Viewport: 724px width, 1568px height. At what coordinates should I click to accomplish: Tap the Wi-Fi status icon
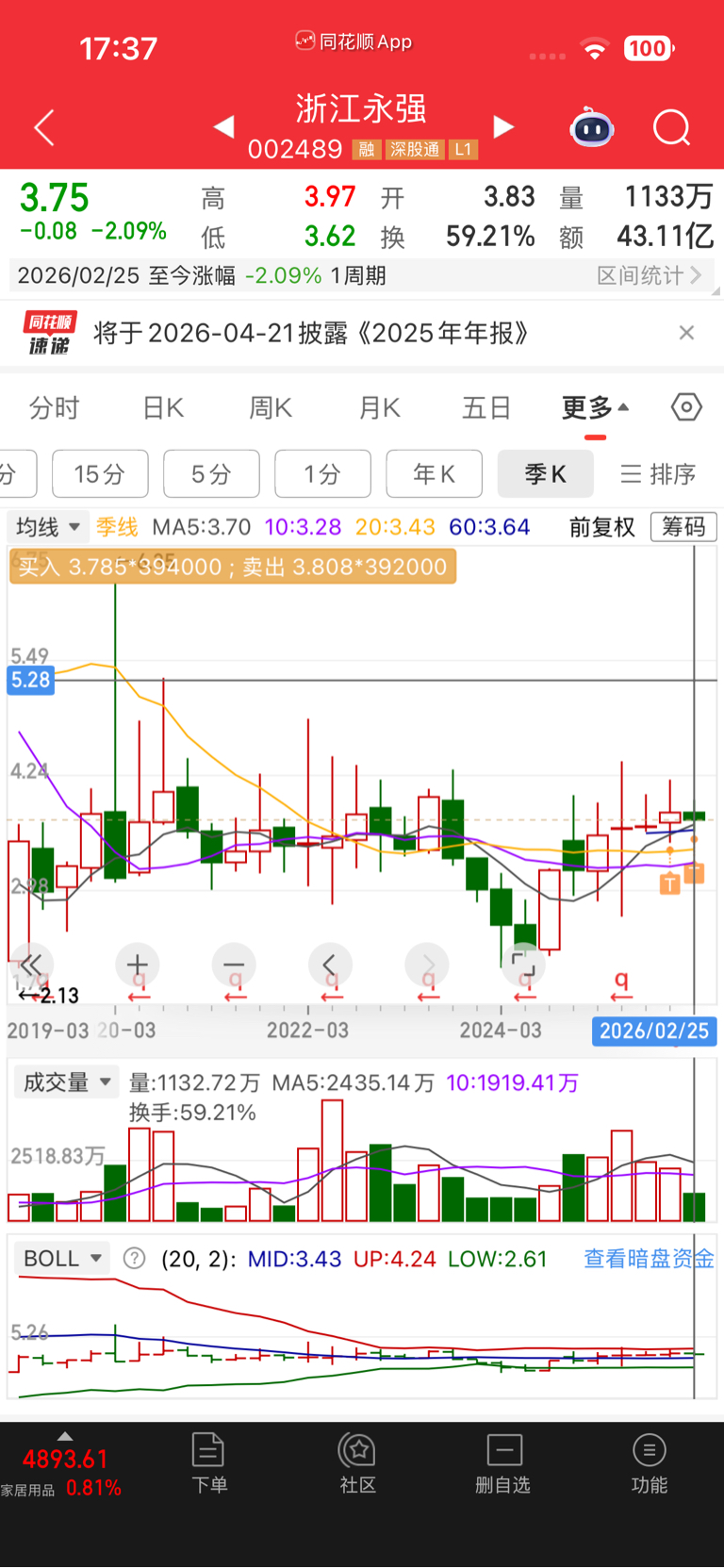595,48
